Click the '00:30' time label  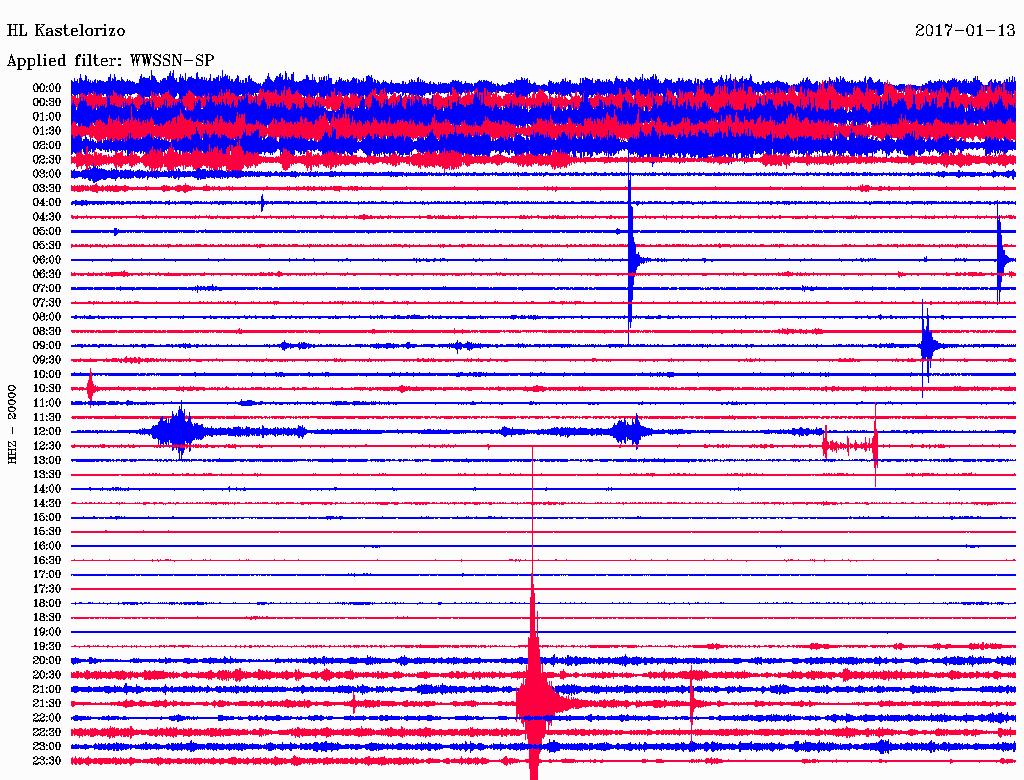pyautogui.click(x=47, y=102)
